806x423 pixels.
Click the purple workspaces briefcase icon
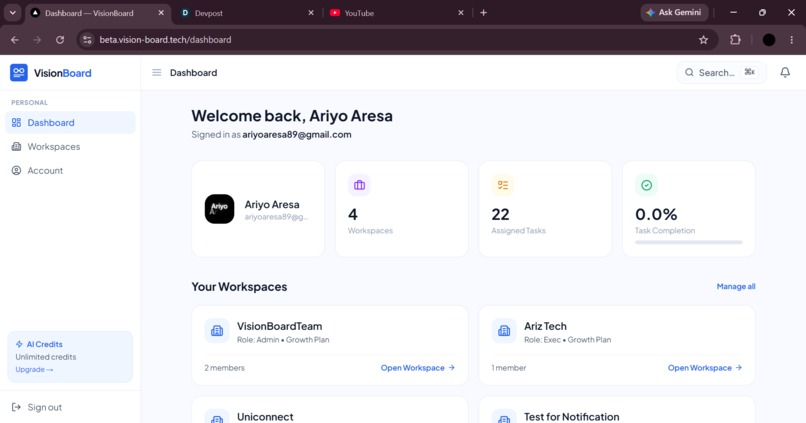pyautogui.click(x=359, y=185)
